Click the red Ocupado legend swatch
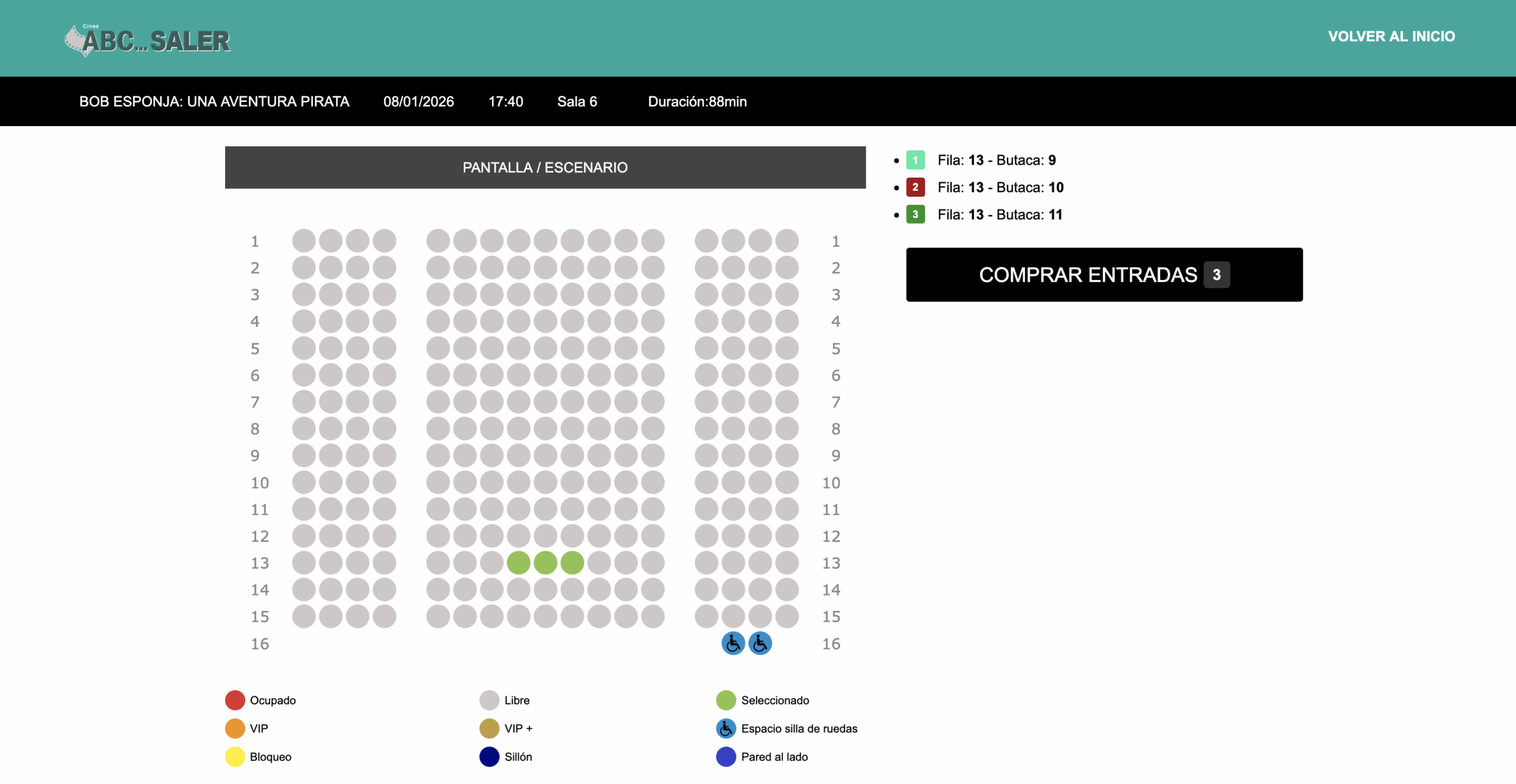This screenshot has height=784, width=1516. tap(235, 700)
